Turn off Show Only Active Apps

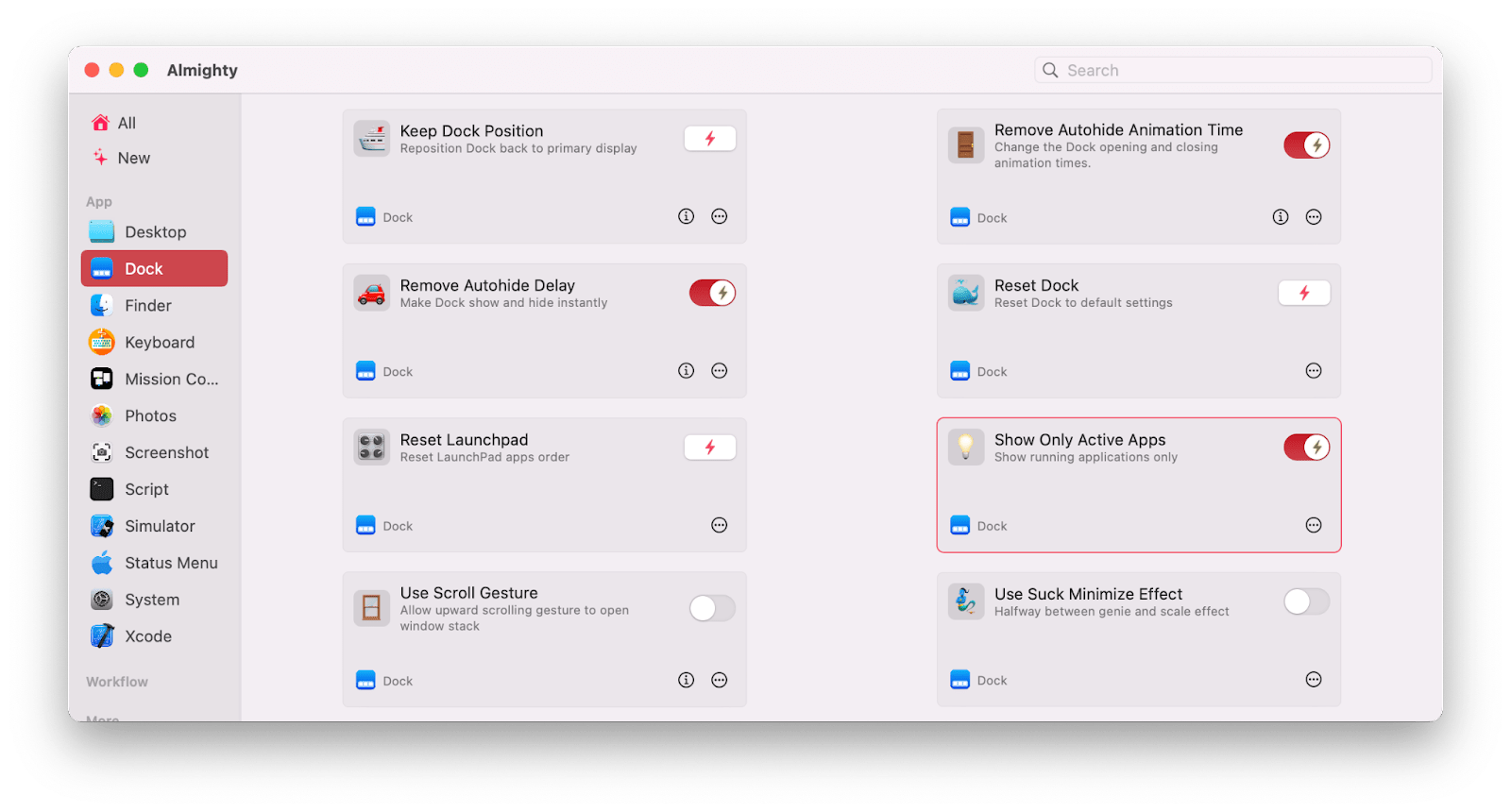[1306, 448]
